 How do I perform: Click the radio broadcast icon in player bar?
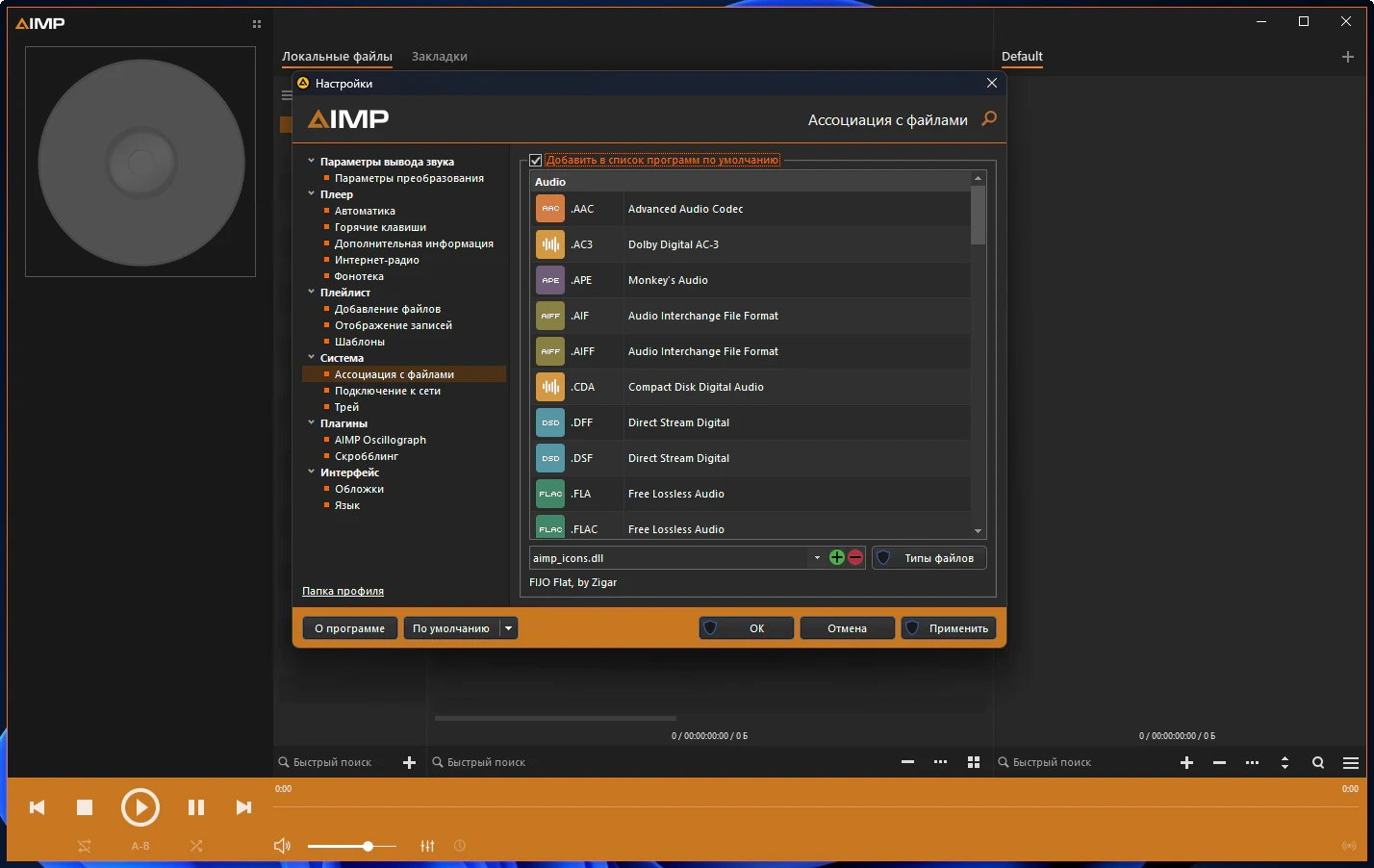1349,846
